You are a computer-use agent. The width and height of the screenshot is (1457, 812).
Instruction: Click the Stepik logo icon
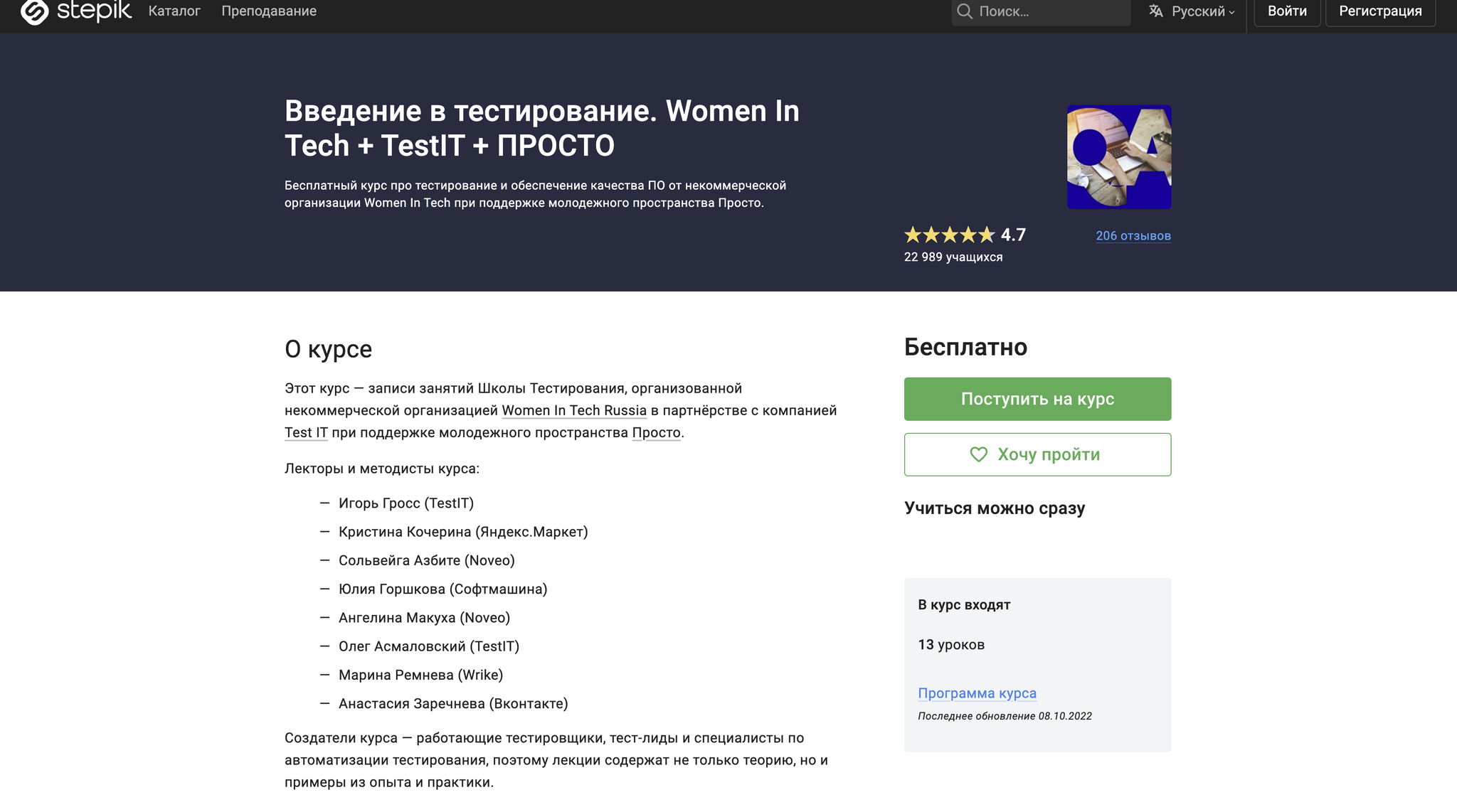tap(34, 11)
